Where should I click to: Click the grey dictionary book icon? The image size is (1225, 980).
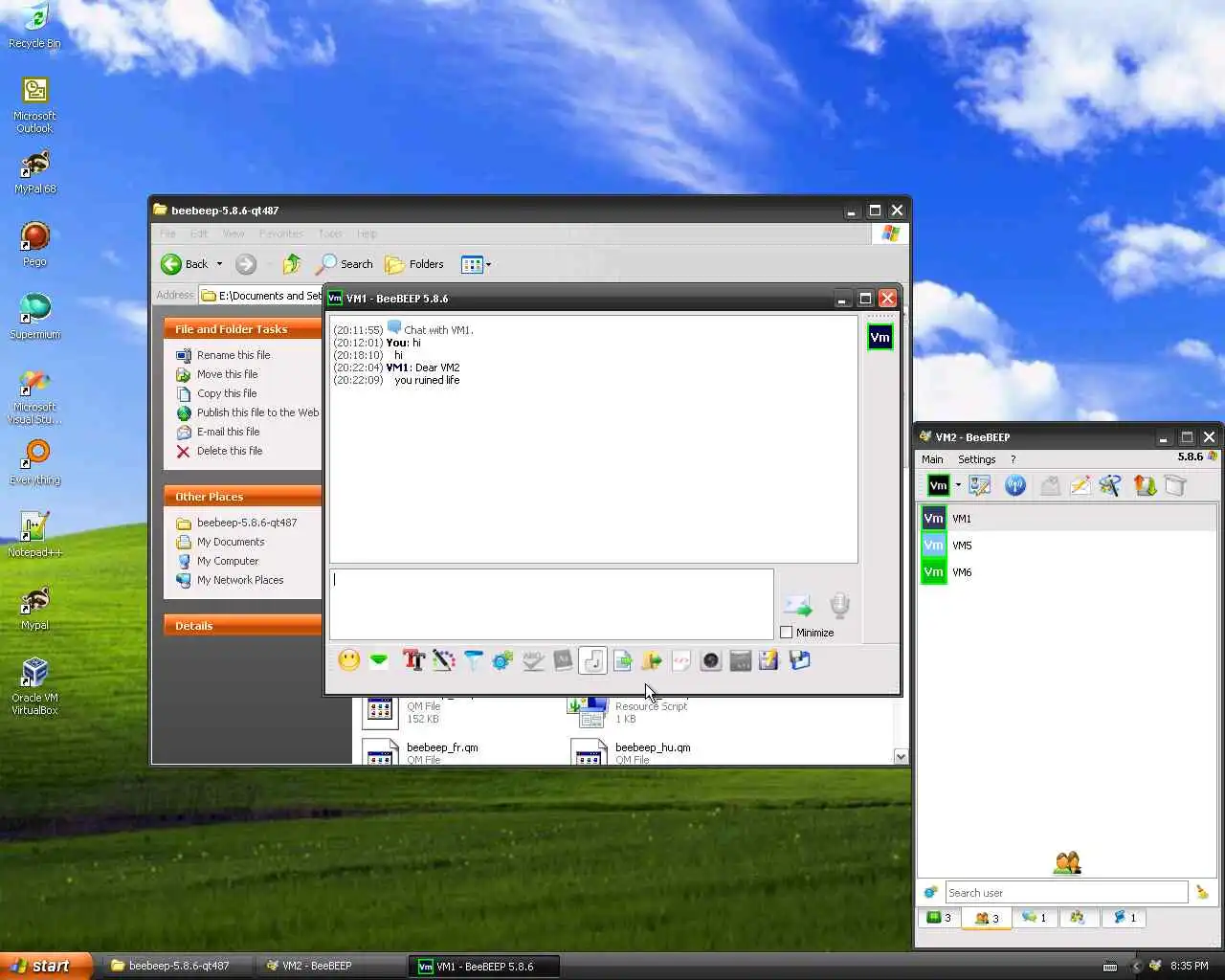pos(563,660)
